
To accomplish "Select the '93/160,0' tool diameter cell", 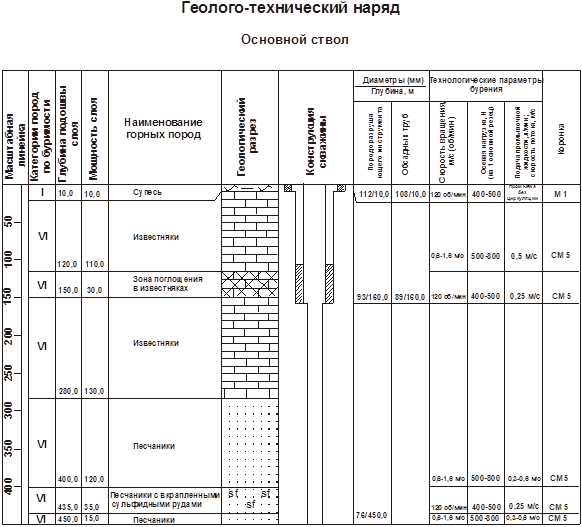I will 372,297.
